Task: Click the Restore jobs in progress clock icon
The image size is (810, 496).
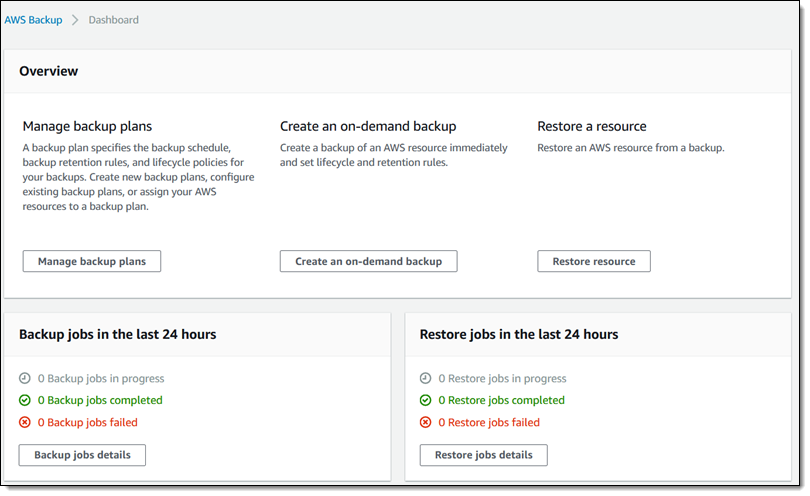Action: click(x=426, y=379)
